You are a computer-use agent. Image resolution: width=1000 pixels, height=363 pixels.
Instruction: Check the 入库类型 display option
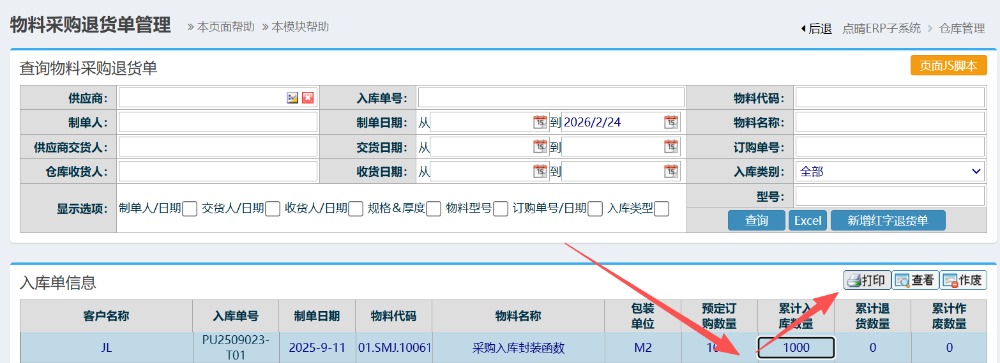[x=662, y=209]
